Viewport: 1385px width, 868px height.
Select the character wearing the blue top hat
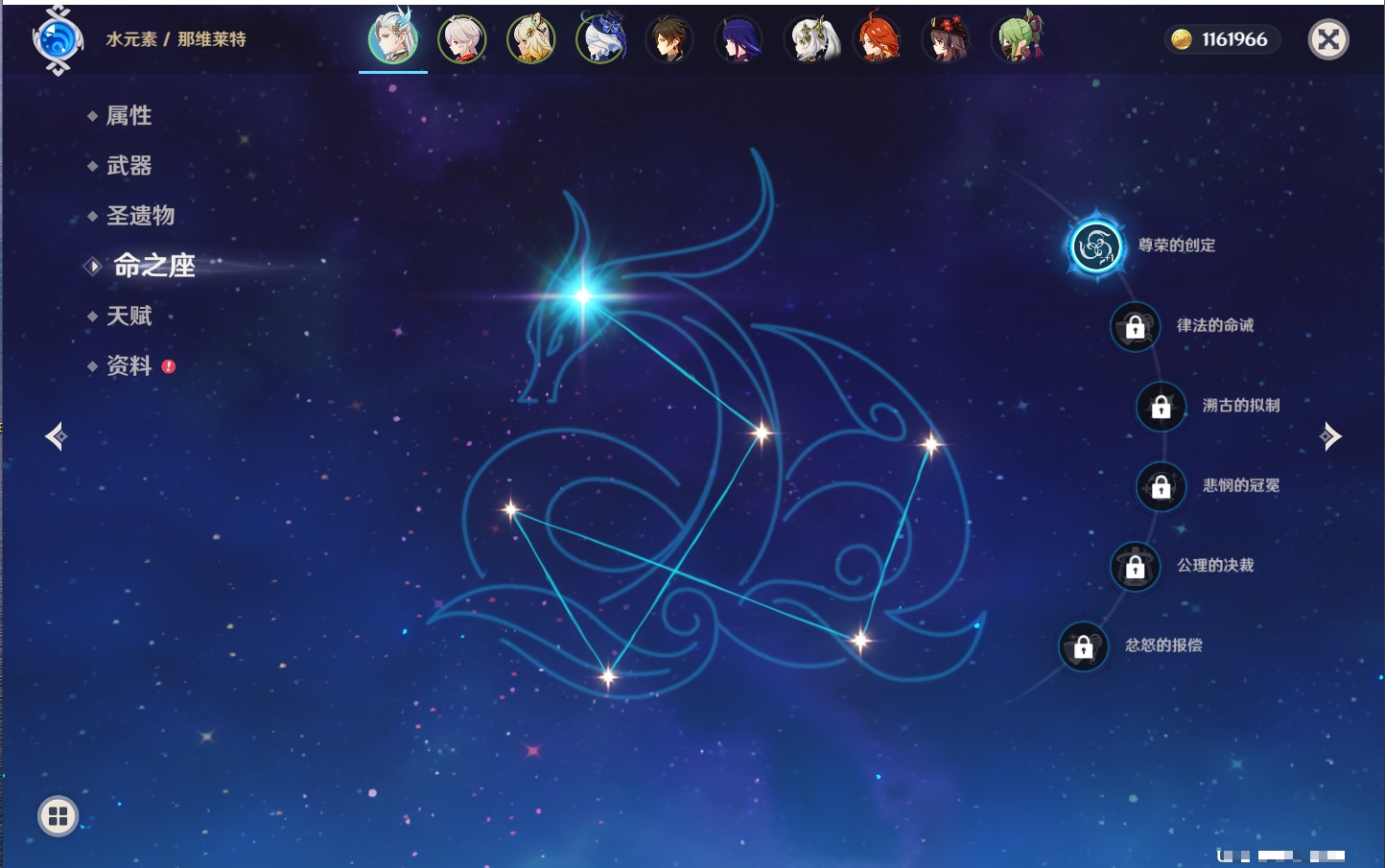point(600,40)
